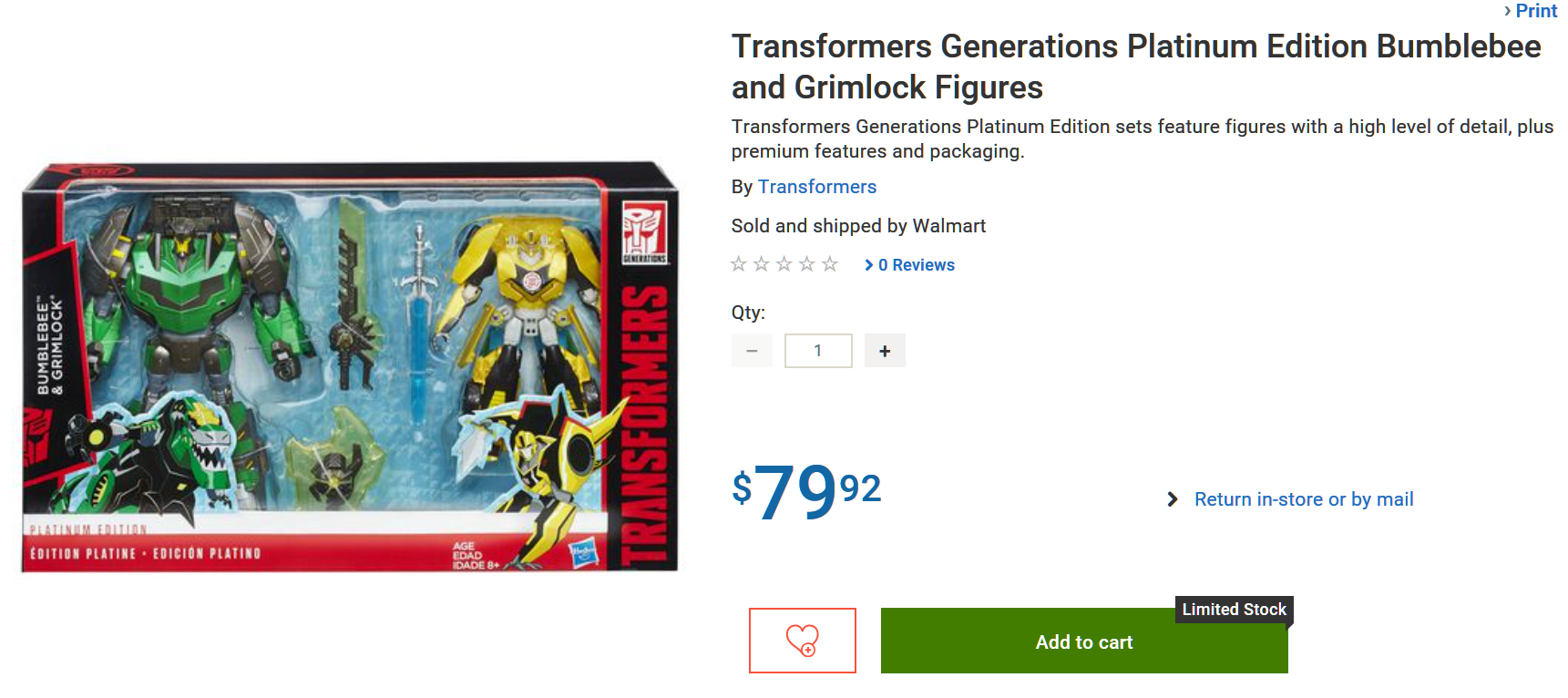Viewport: 1568px width, 698px height.
Task: Click the Print link
Action: [1535, 11]
